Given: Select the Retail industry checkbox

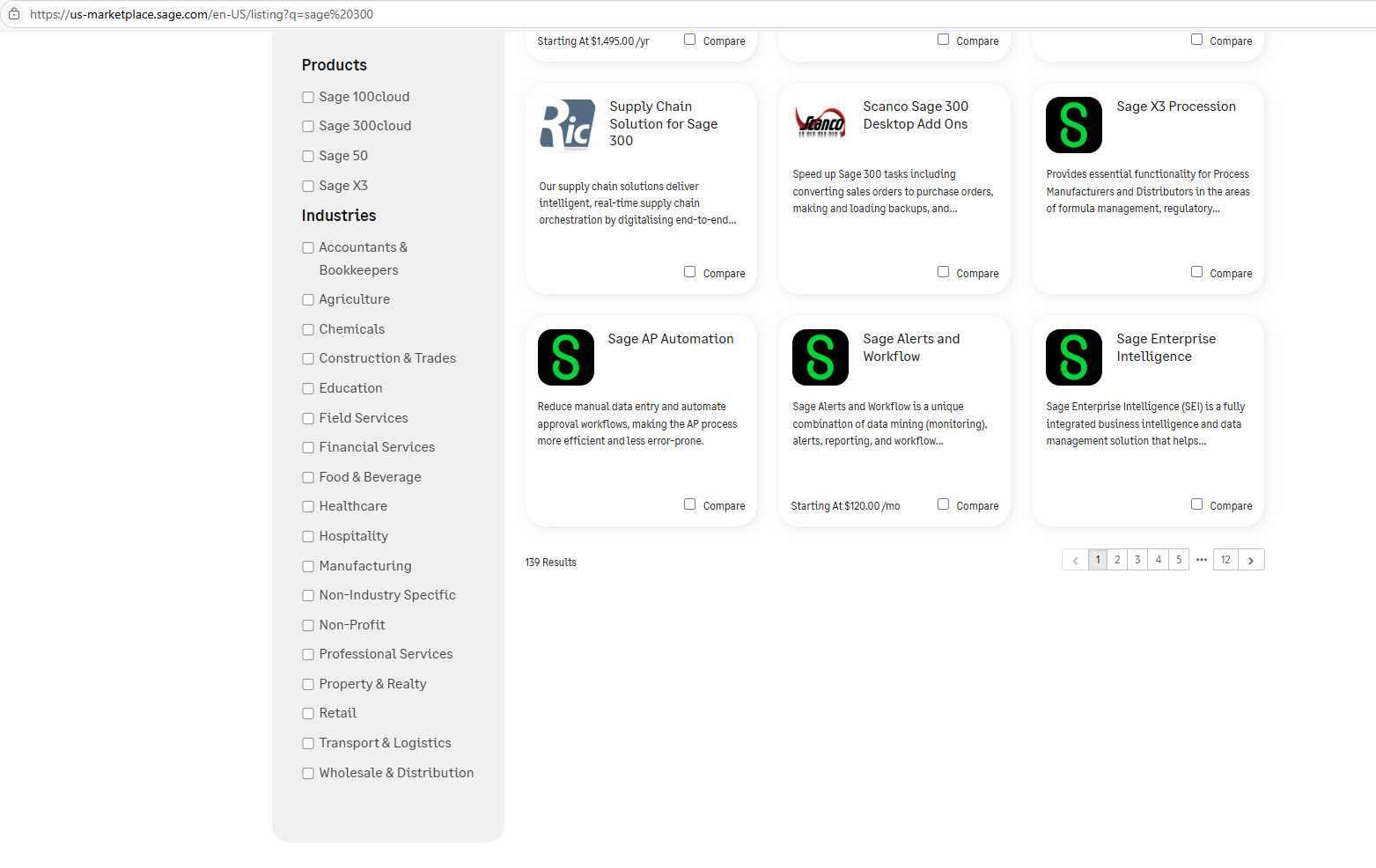Looking at the screenshot, I should 308,714.
